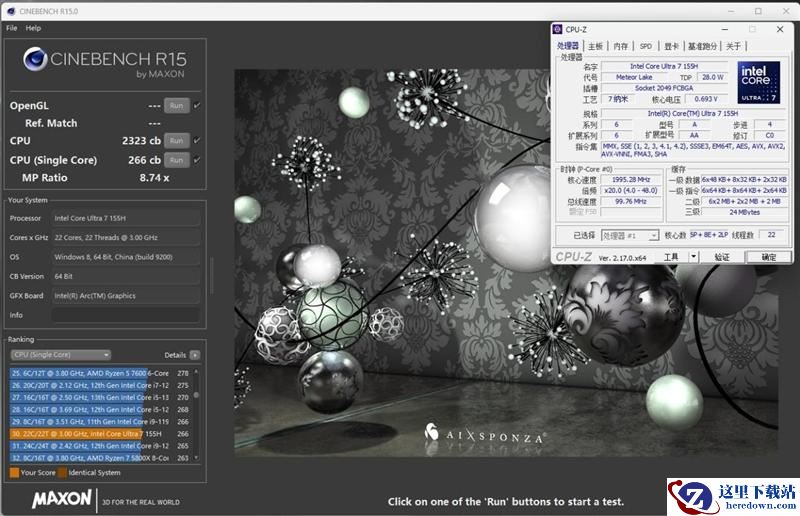Run the OpenGL benchmark test
Screen dimensions: 800x516
176,105
